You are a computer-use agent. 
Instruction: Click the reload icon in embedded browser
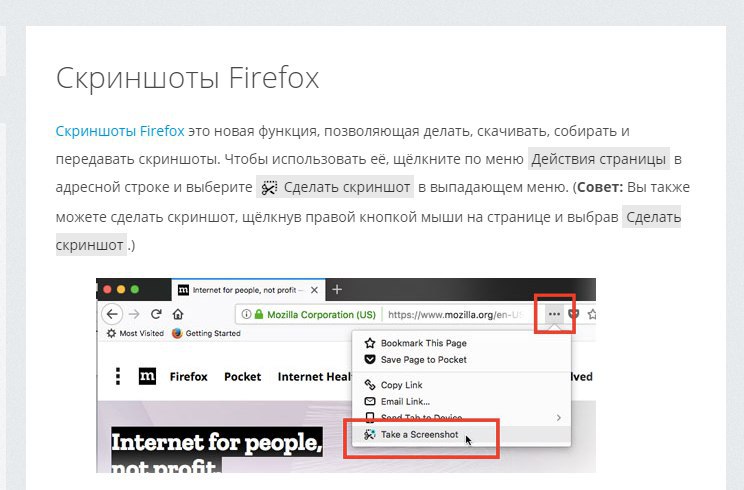pyautogui.click(x=156, y=314)
